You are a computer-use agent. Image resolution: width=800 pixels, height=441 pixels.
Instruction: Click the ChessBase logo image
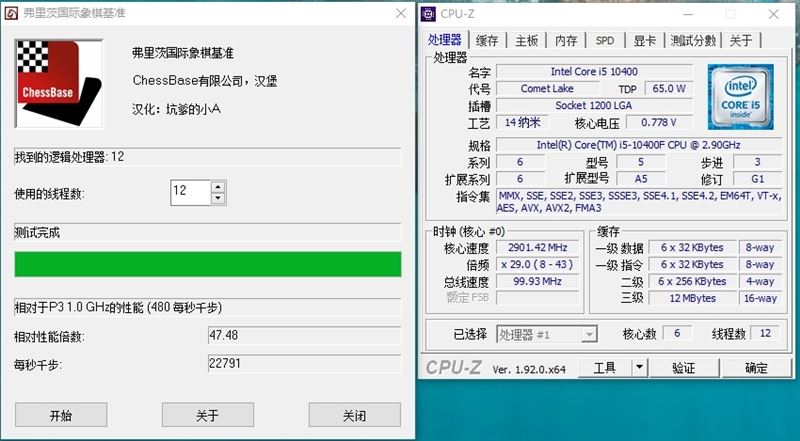point(59,84)
